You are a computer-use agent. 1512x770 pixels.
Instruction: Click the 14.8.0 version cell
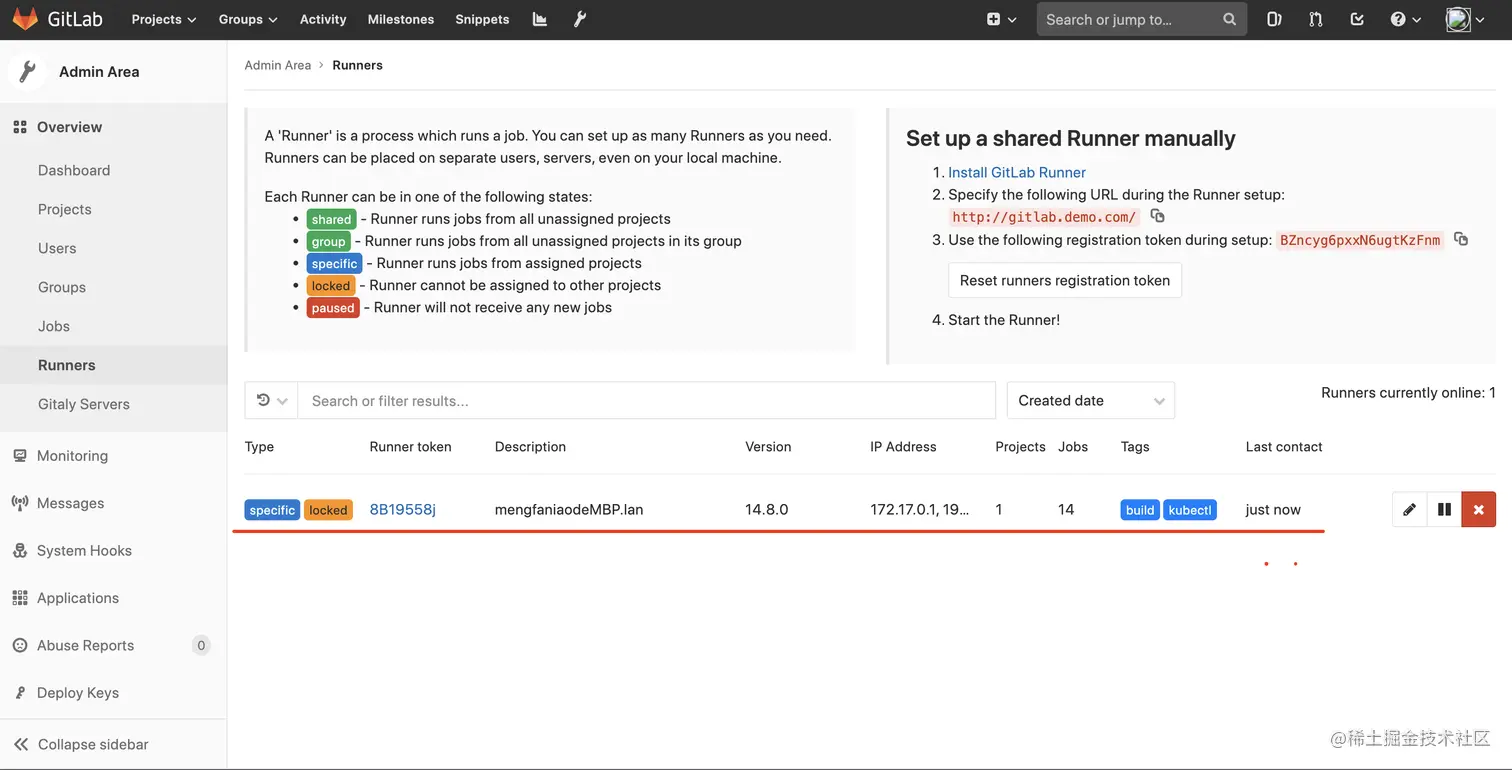(x=767, y=509)
